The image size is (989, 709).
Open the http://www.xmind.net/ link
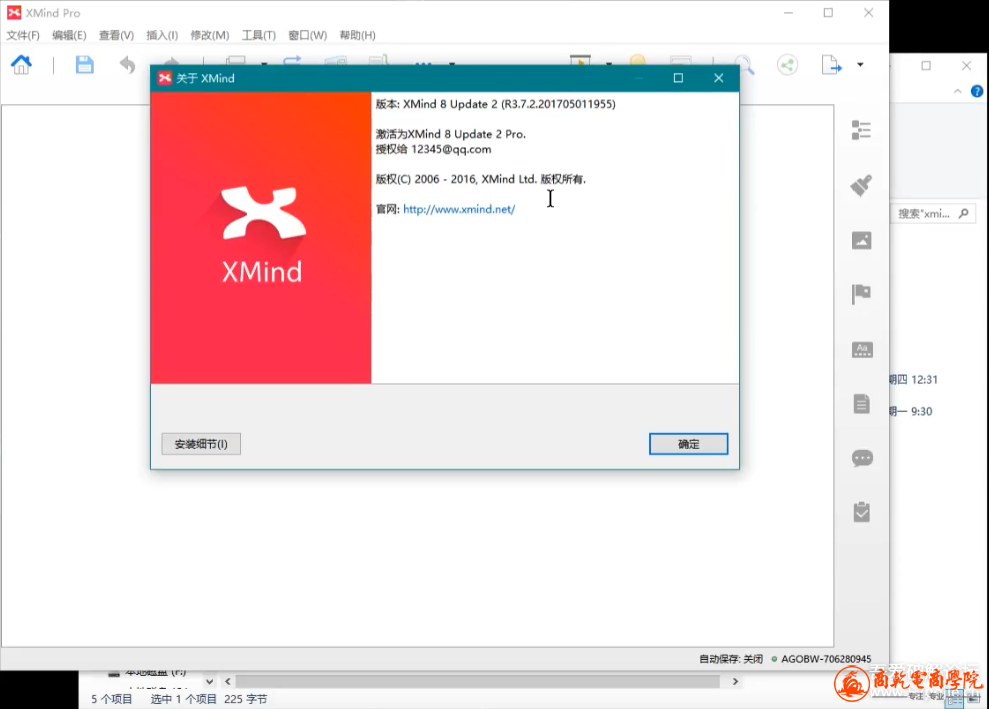tap(459, 209)
